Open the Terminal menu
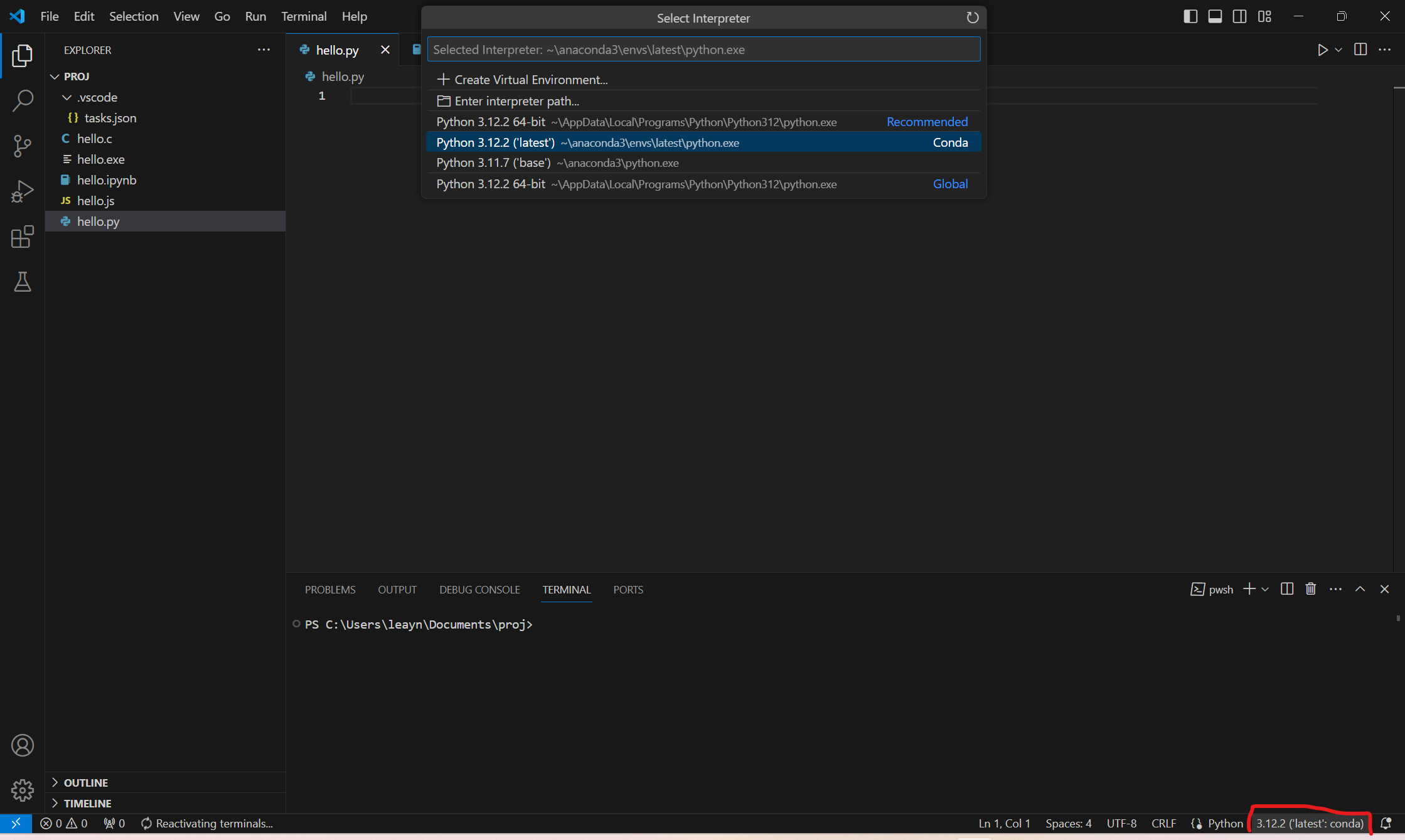 click(x=304, y=16)
